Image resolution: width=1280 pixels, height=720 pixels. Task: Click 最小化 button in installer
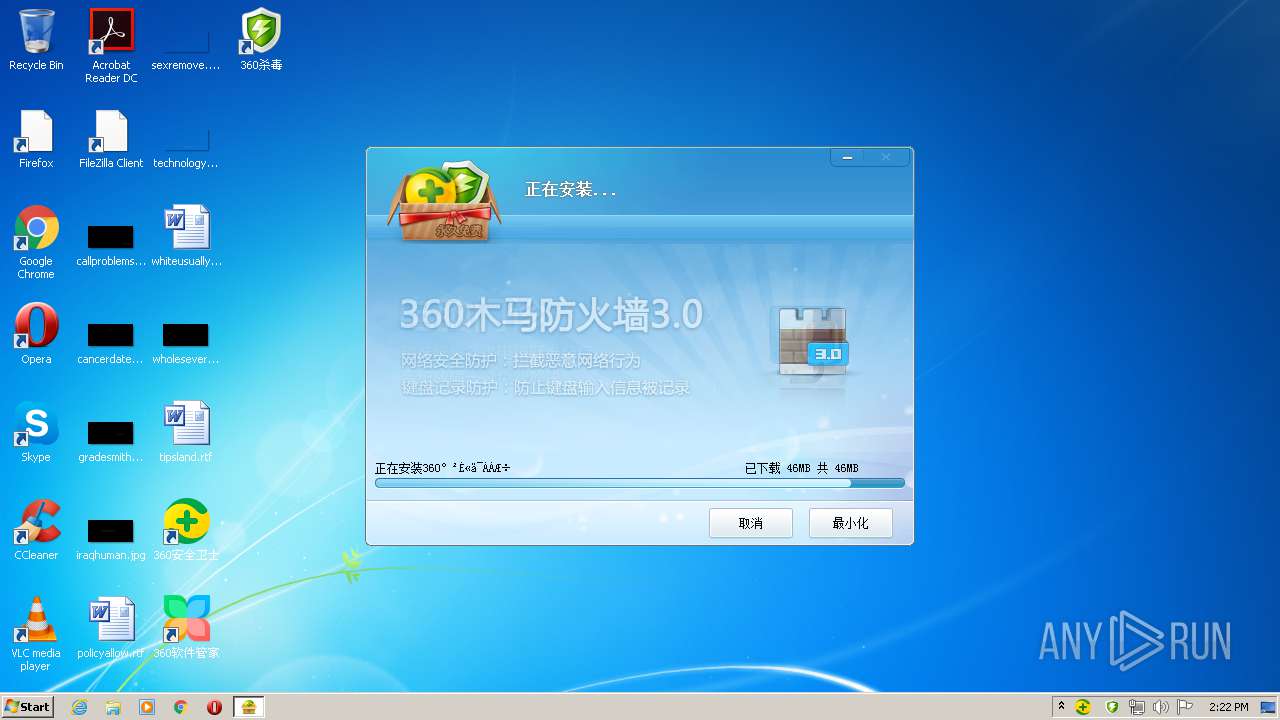(851, 523)
